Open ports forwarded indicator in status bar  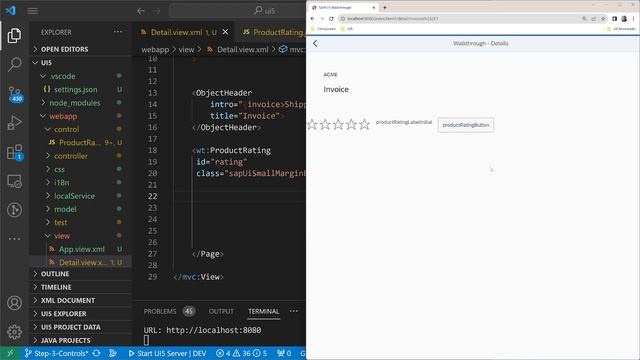click(284, 353)
